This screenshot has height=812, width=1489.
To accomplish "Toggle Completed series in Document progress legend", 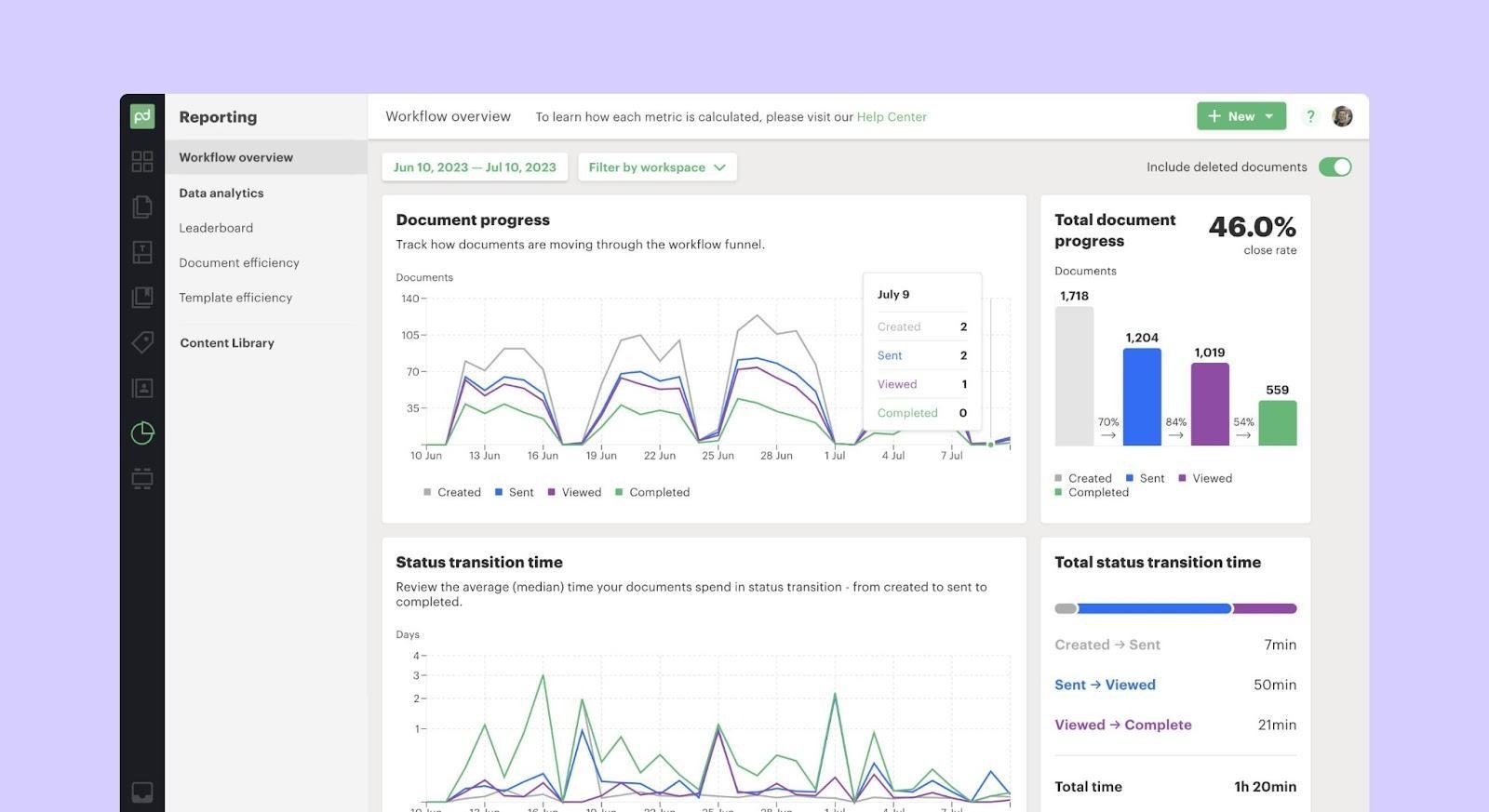I will pos(652,492).
